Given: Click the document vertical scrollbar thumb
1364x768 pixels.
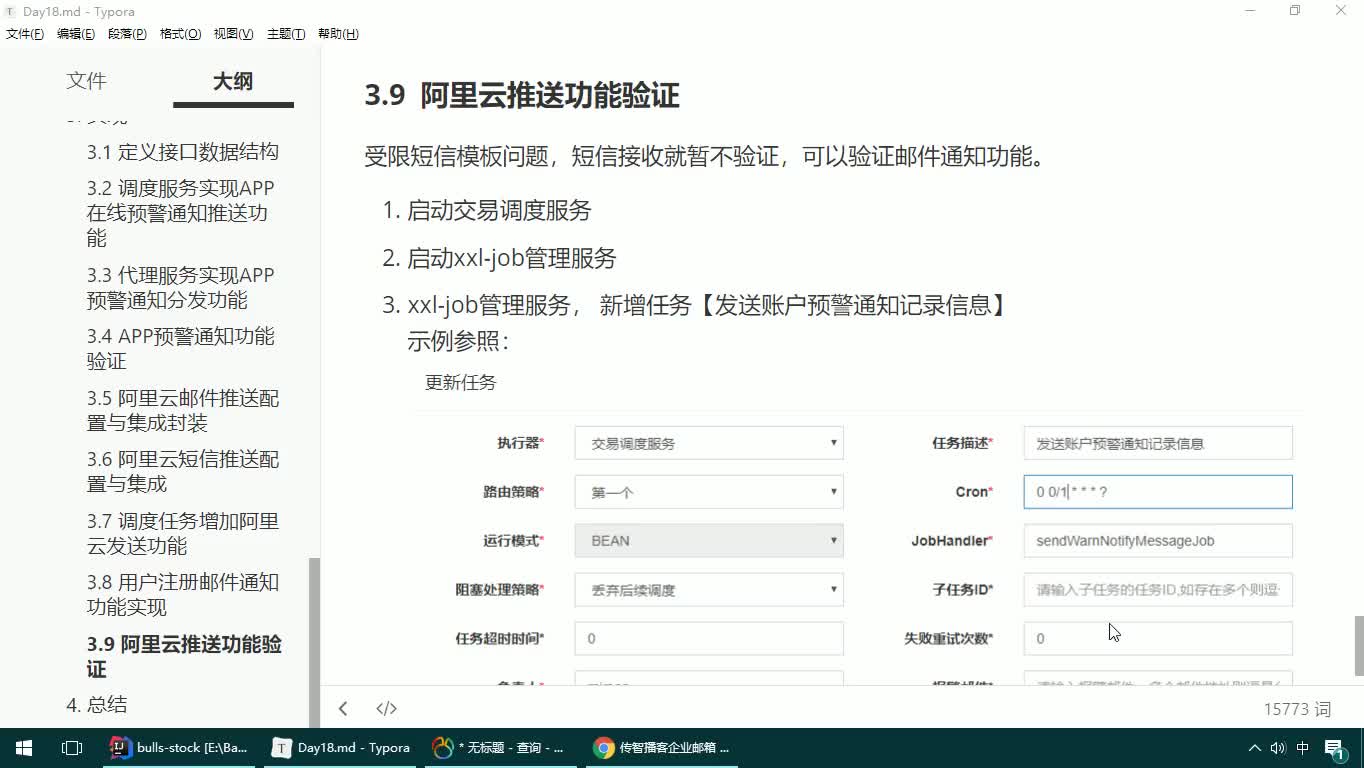Looking at the screenshot, I should (1358, 646).
